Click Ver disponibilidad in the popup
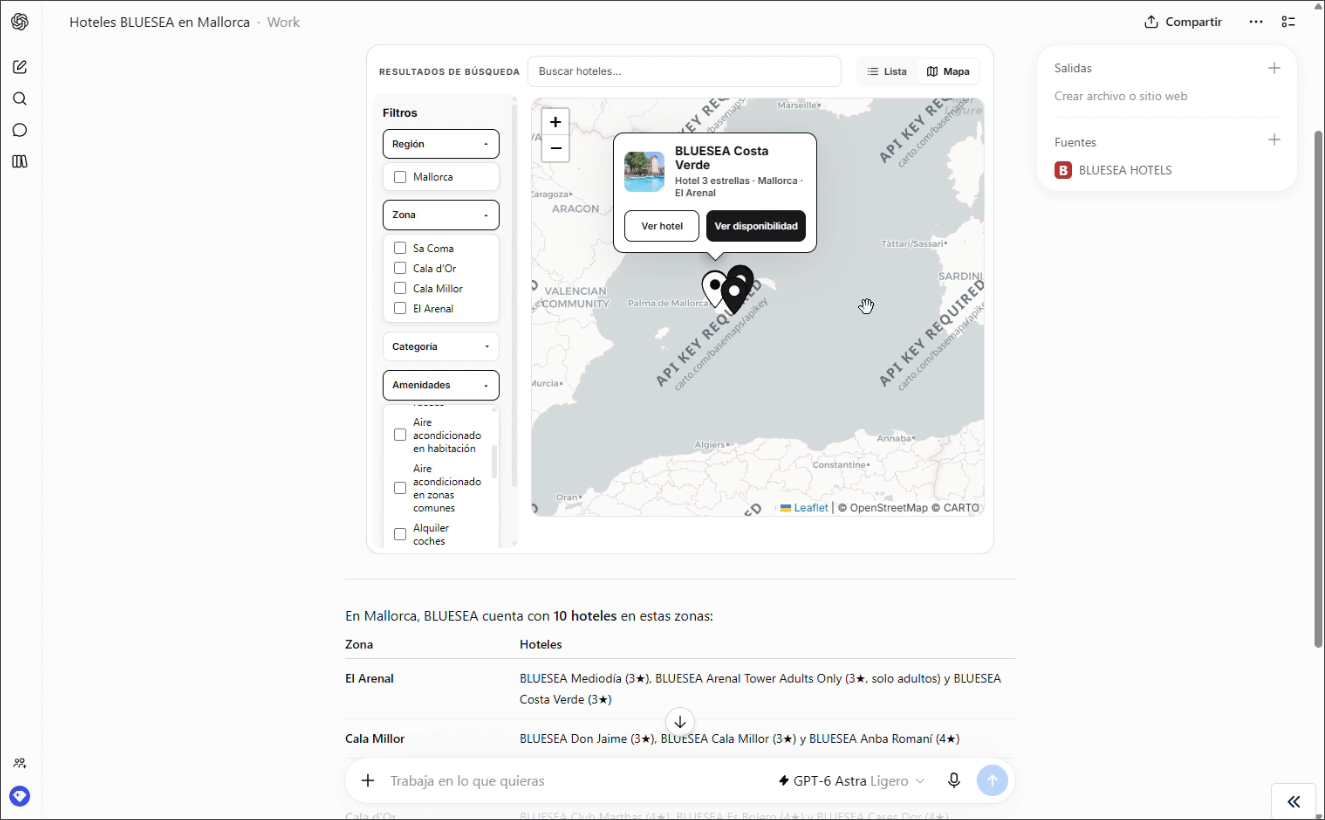1325x820 pixels. (756, 226)
